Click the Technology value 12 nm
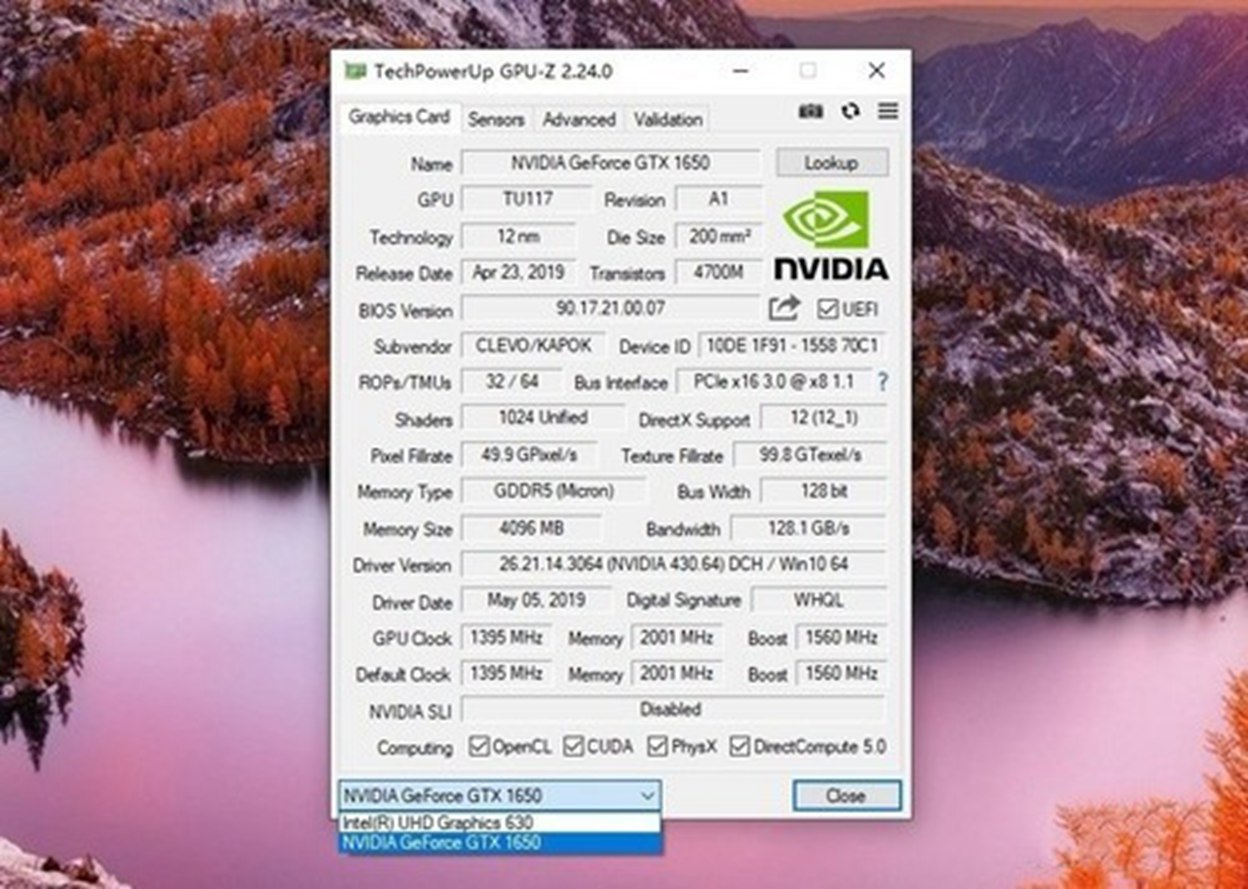This screenshot has width=1248, height=889. (x=519, y=237)
